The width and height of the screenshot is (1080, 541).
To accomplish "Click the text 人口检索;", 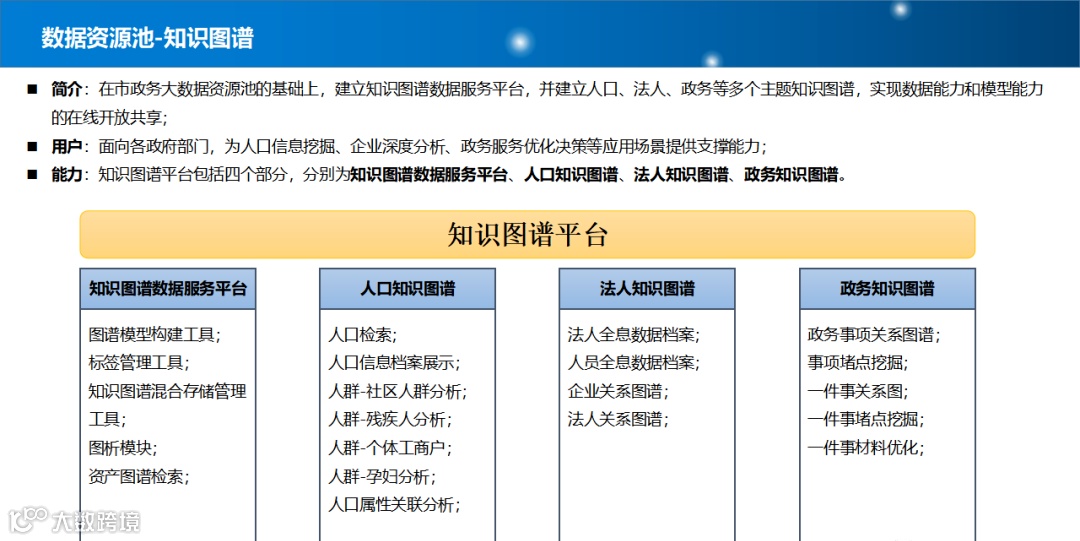I will click(x=363, y=336).
